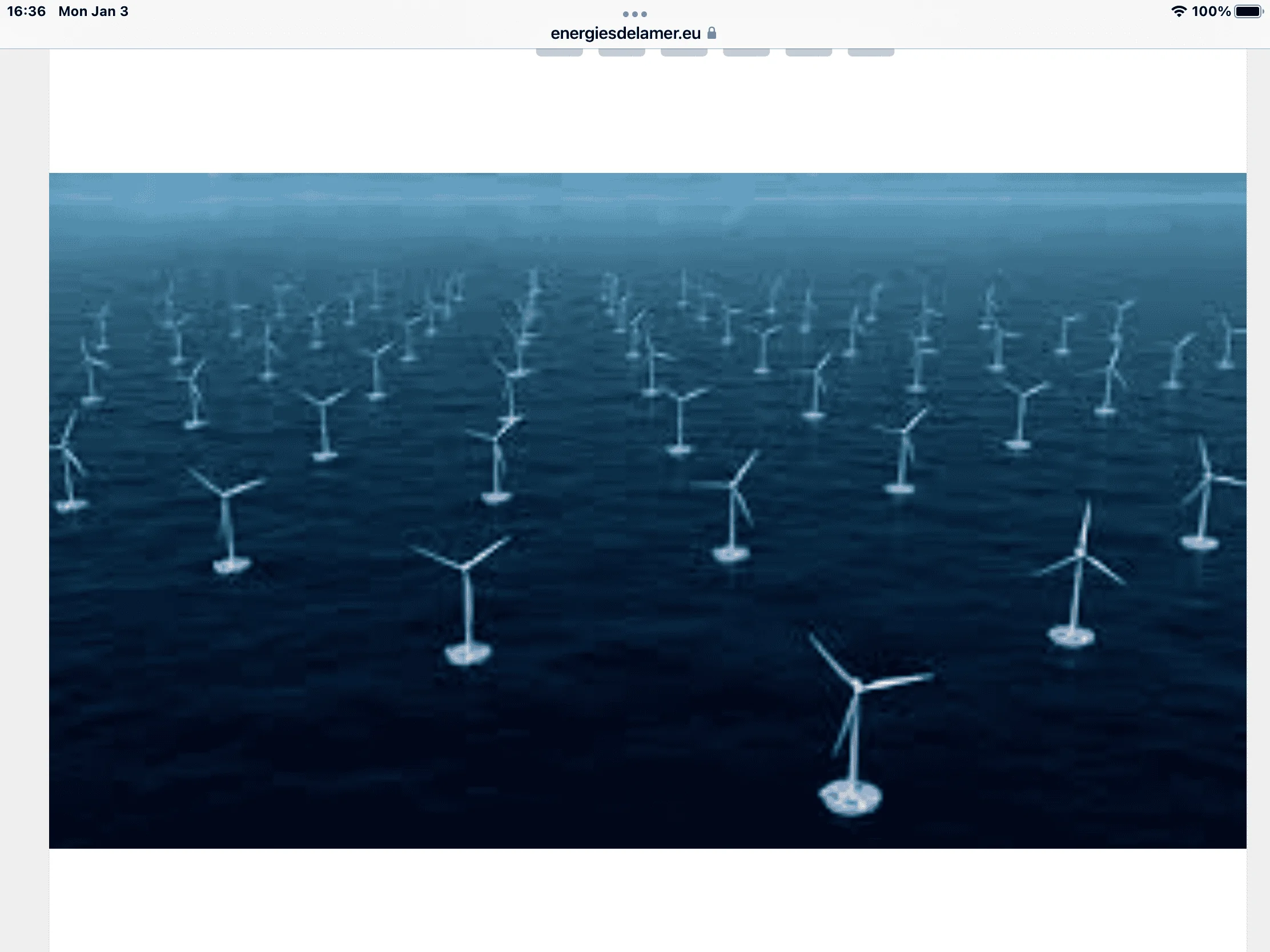Viewport: 1270px width, 952px height.
Task: Tap the 100% battery percentage text
Action: click(1211, 11)
